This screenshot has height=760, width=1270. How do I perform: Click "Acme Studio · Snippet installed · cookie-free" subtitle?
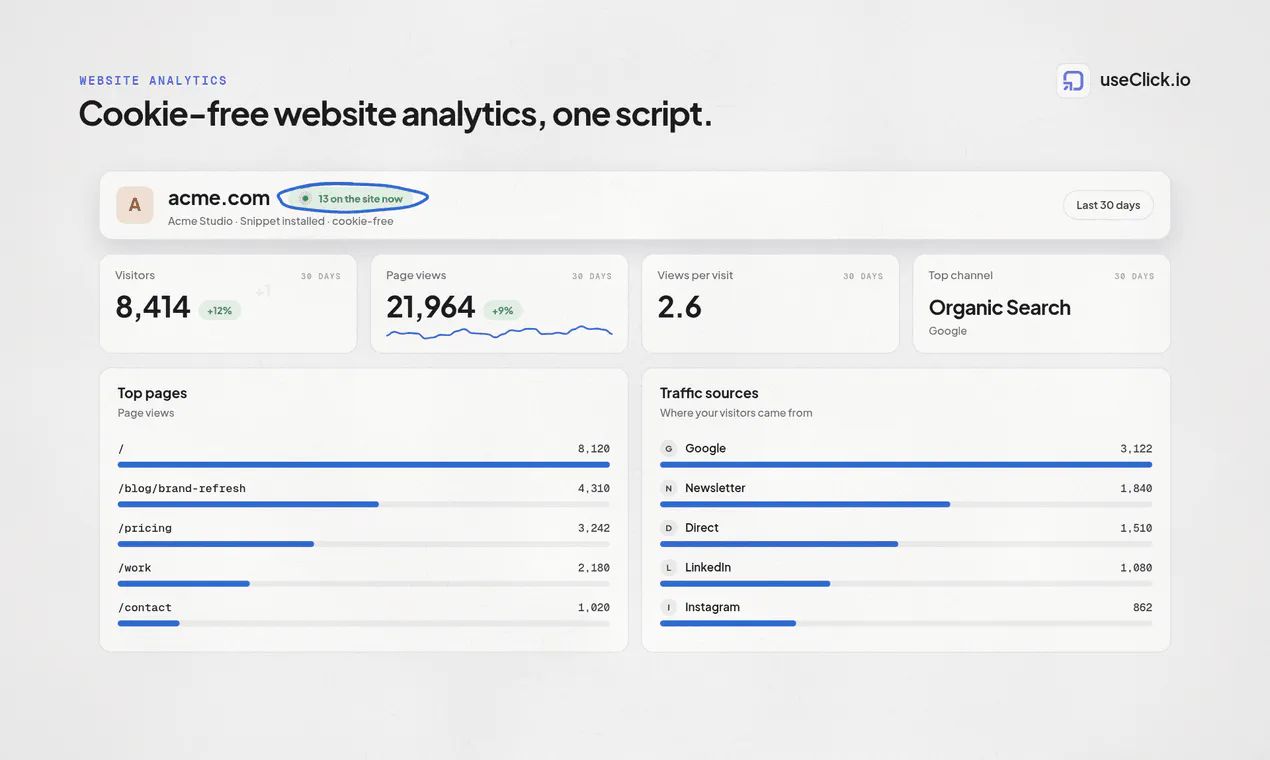point(281,221)
